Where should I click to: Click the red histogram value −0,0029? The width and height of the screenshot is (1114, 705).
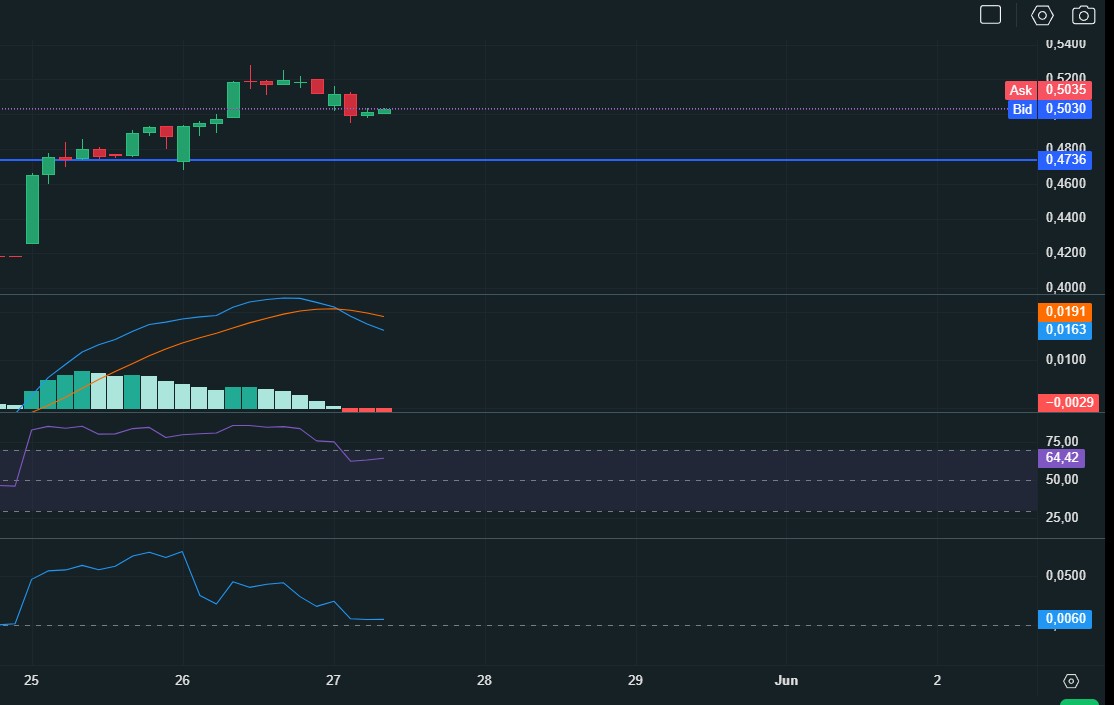pyautogui.click(x=1069, y=402)
